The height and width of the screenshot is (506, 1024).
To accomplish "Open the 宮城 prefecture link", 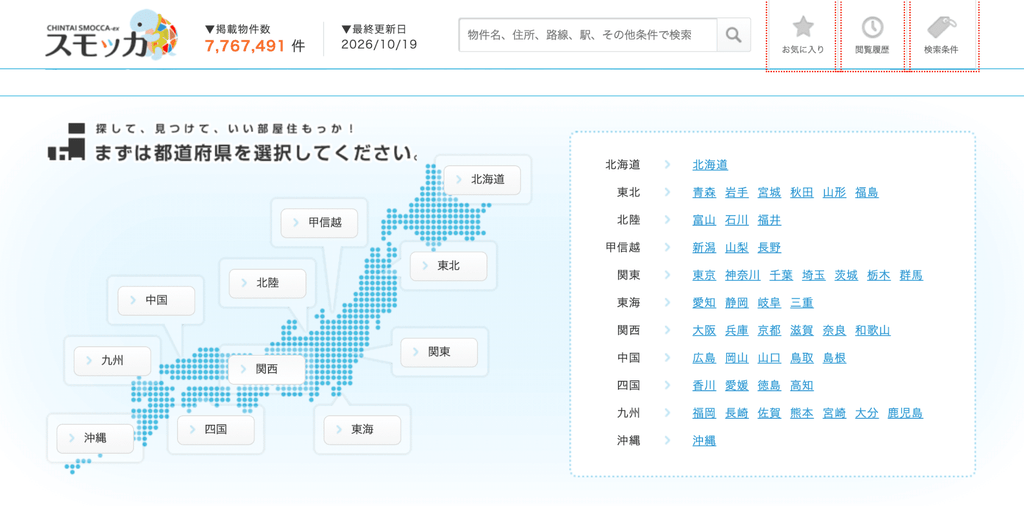I will [x=769, y=193].
